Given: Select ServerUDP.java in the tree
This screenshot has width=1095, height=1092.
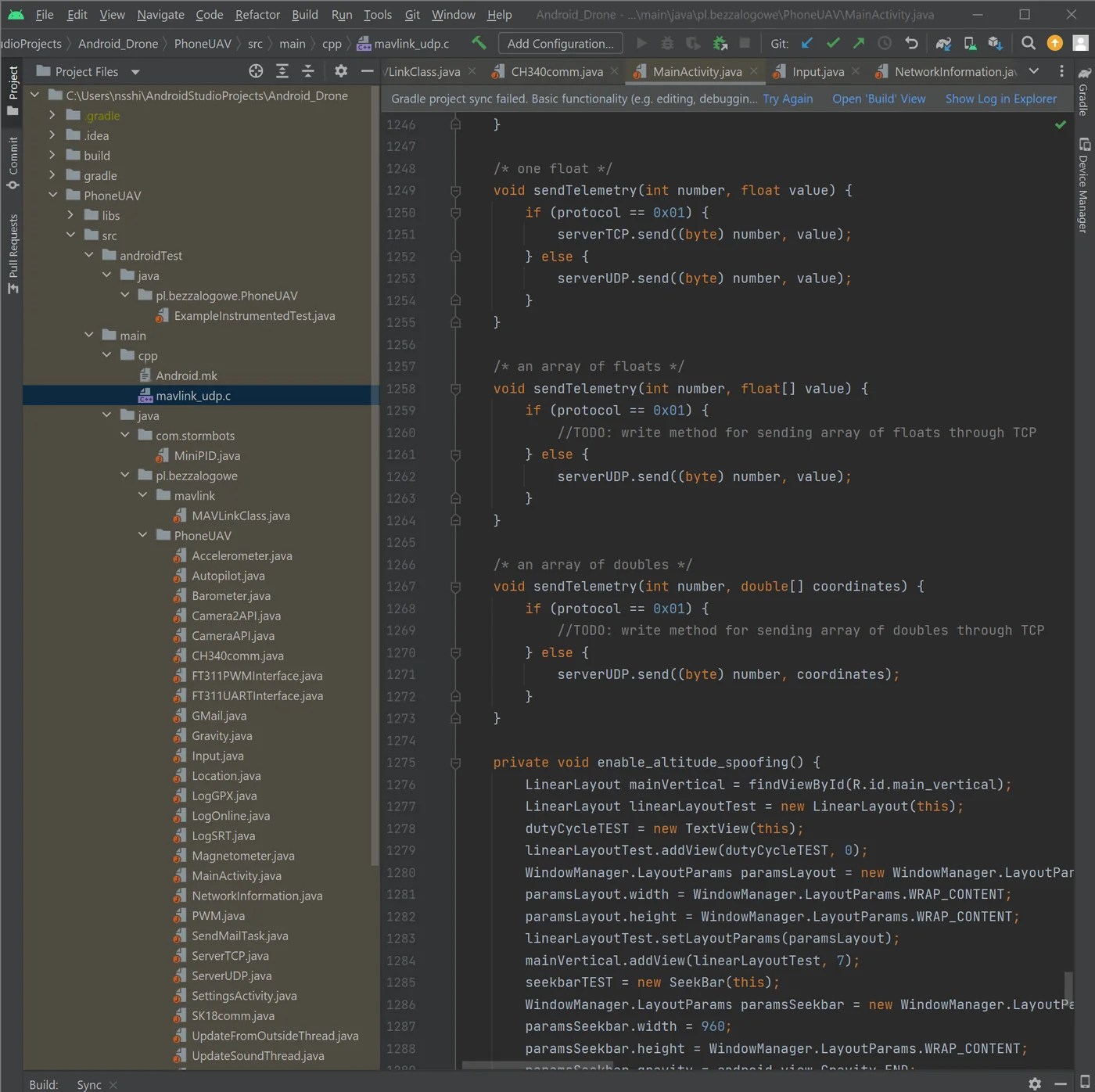Looking at the screenshot, I should pyautogui.click(x=232, y=975).
